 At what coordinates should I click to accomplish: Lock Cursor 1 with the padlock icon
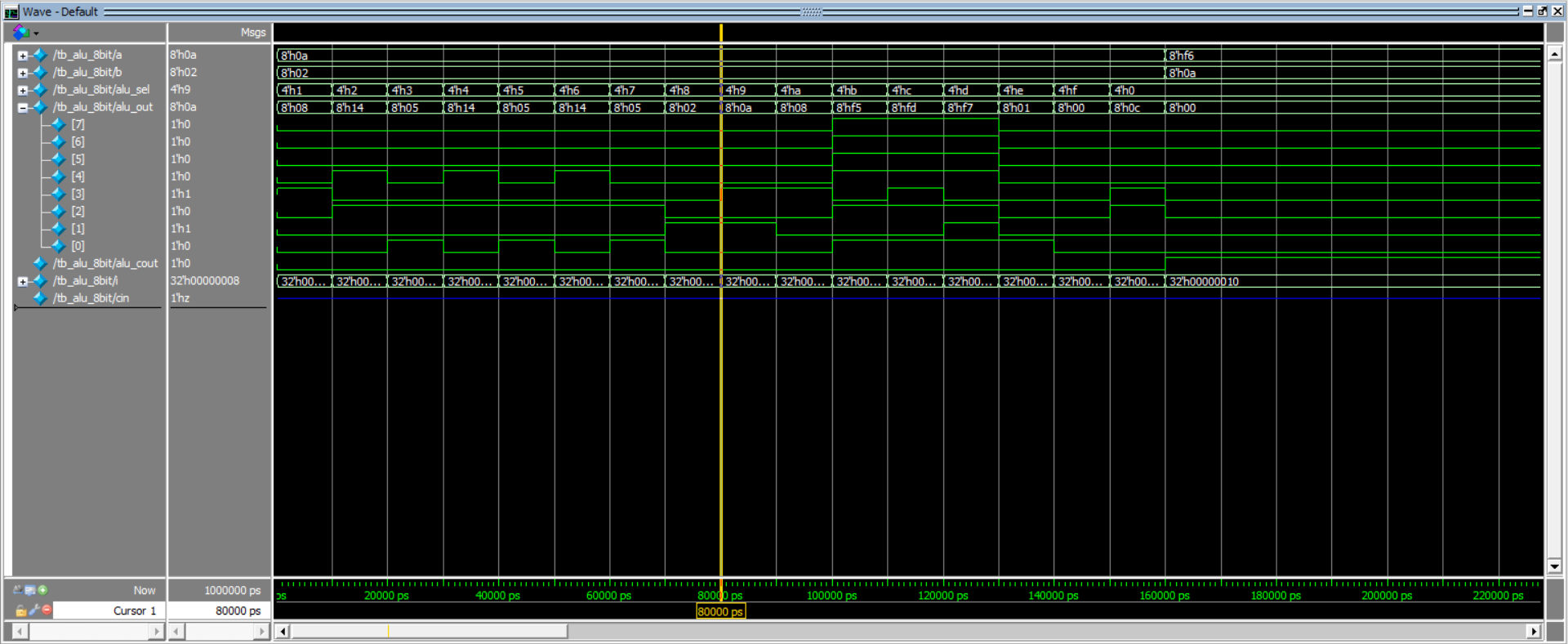click(21, 610)
